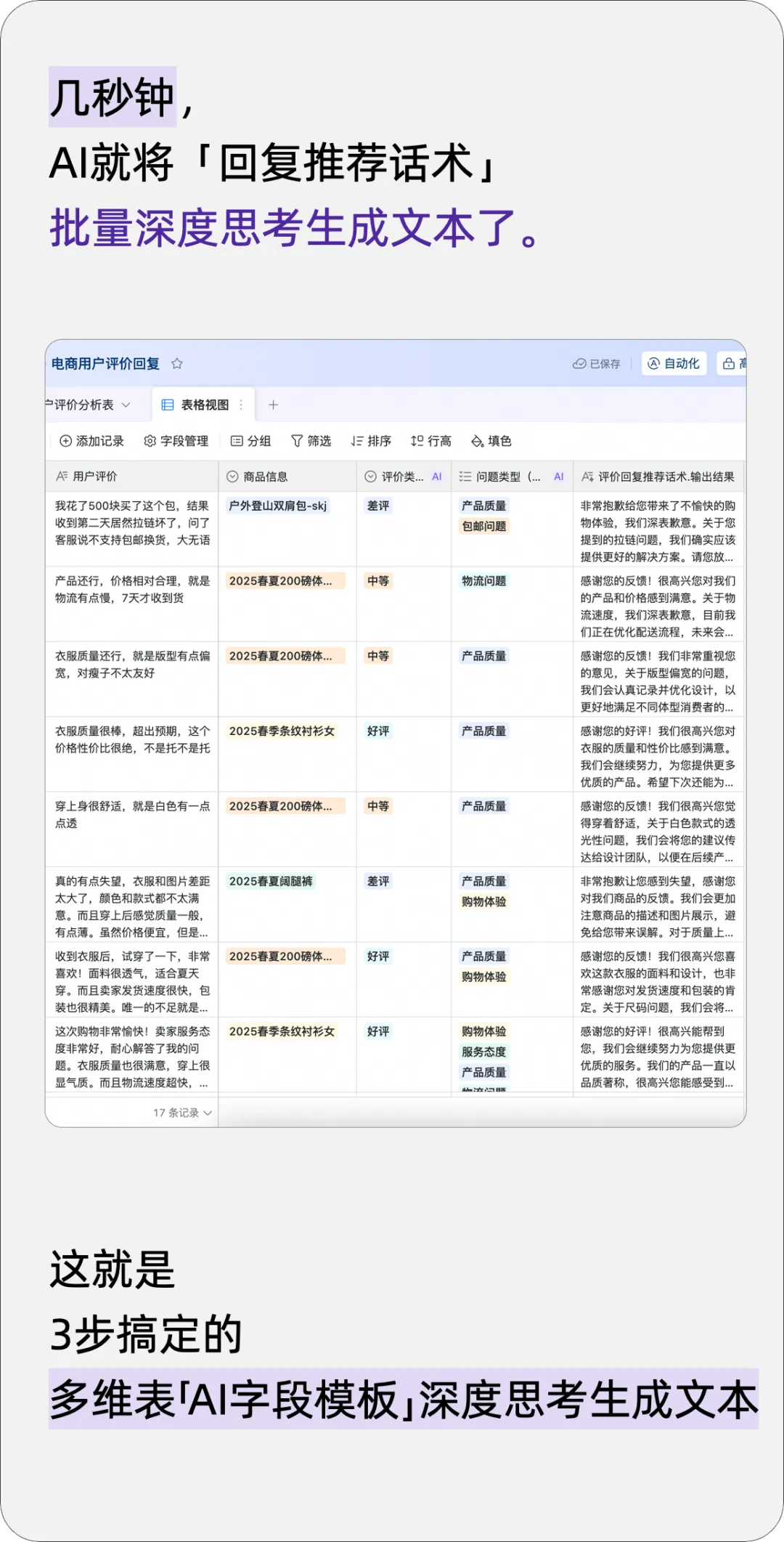
Task: Click the 评价回复推荐话术.输出结果 column header
Action: click(x=658, y=476)
